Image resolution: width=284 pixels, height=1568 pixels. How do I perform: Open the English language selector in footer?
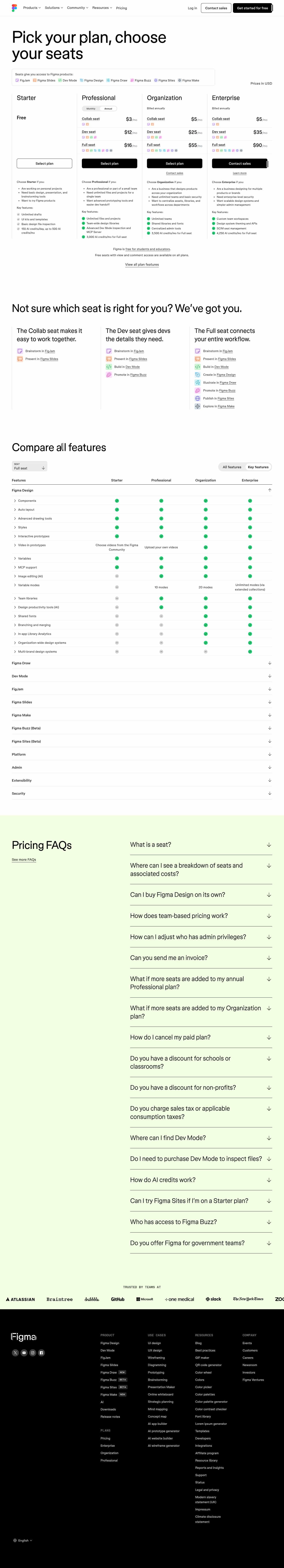click(22, 1541)
